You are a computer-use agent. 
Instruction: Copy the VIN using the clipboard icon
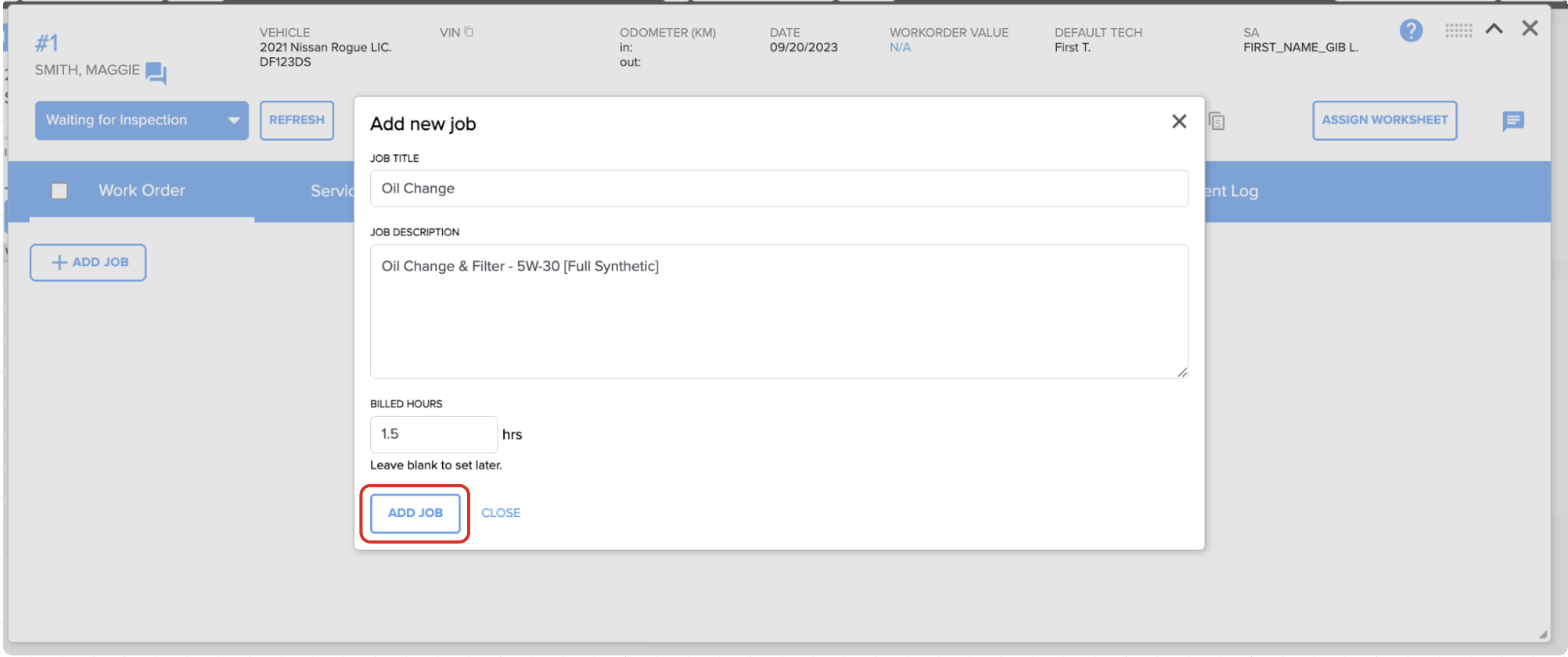[x=469, y=32]
